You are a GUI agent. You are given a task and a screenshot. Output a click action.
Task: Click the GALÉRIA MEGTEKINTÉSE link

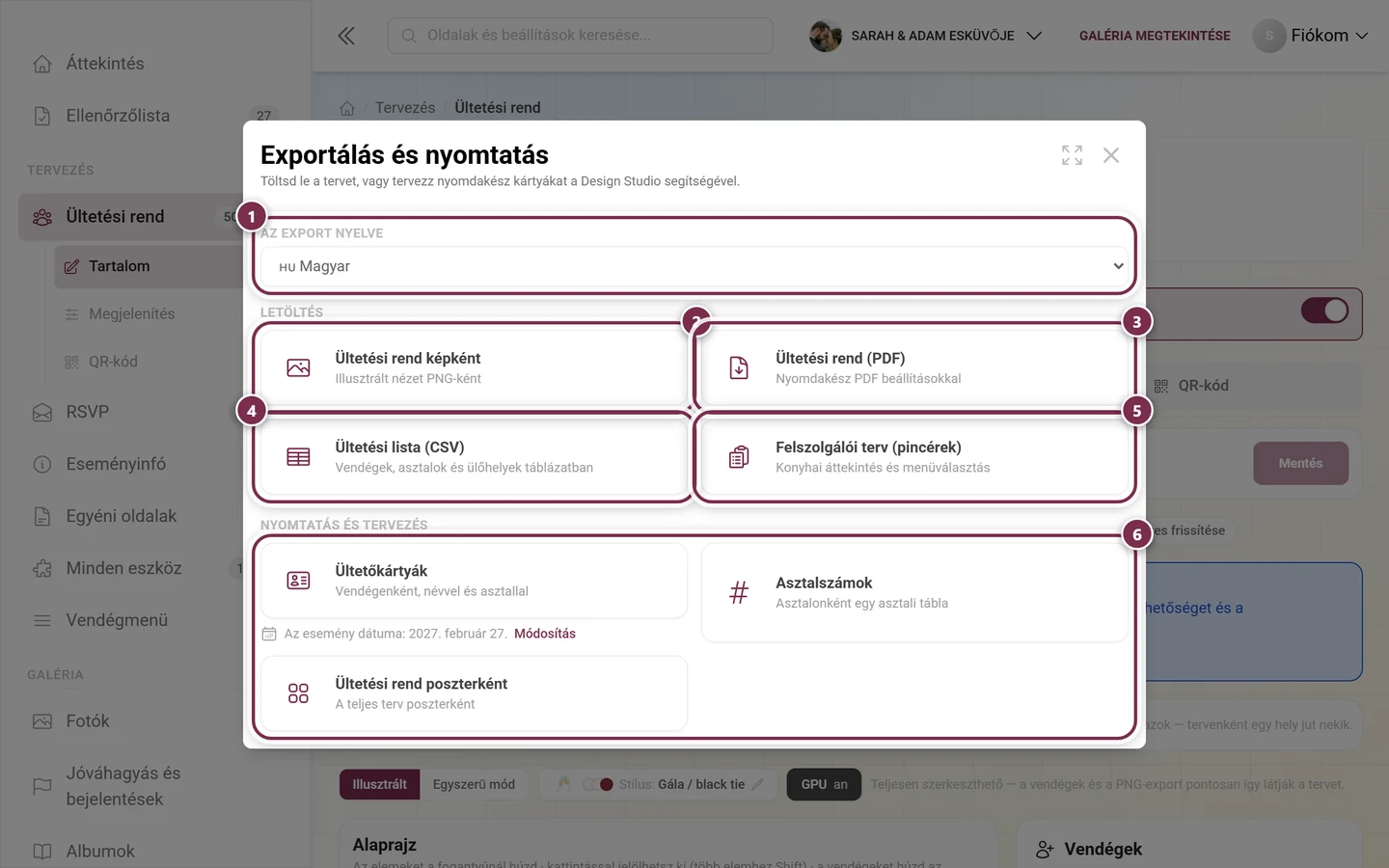tap(1155, 36)
